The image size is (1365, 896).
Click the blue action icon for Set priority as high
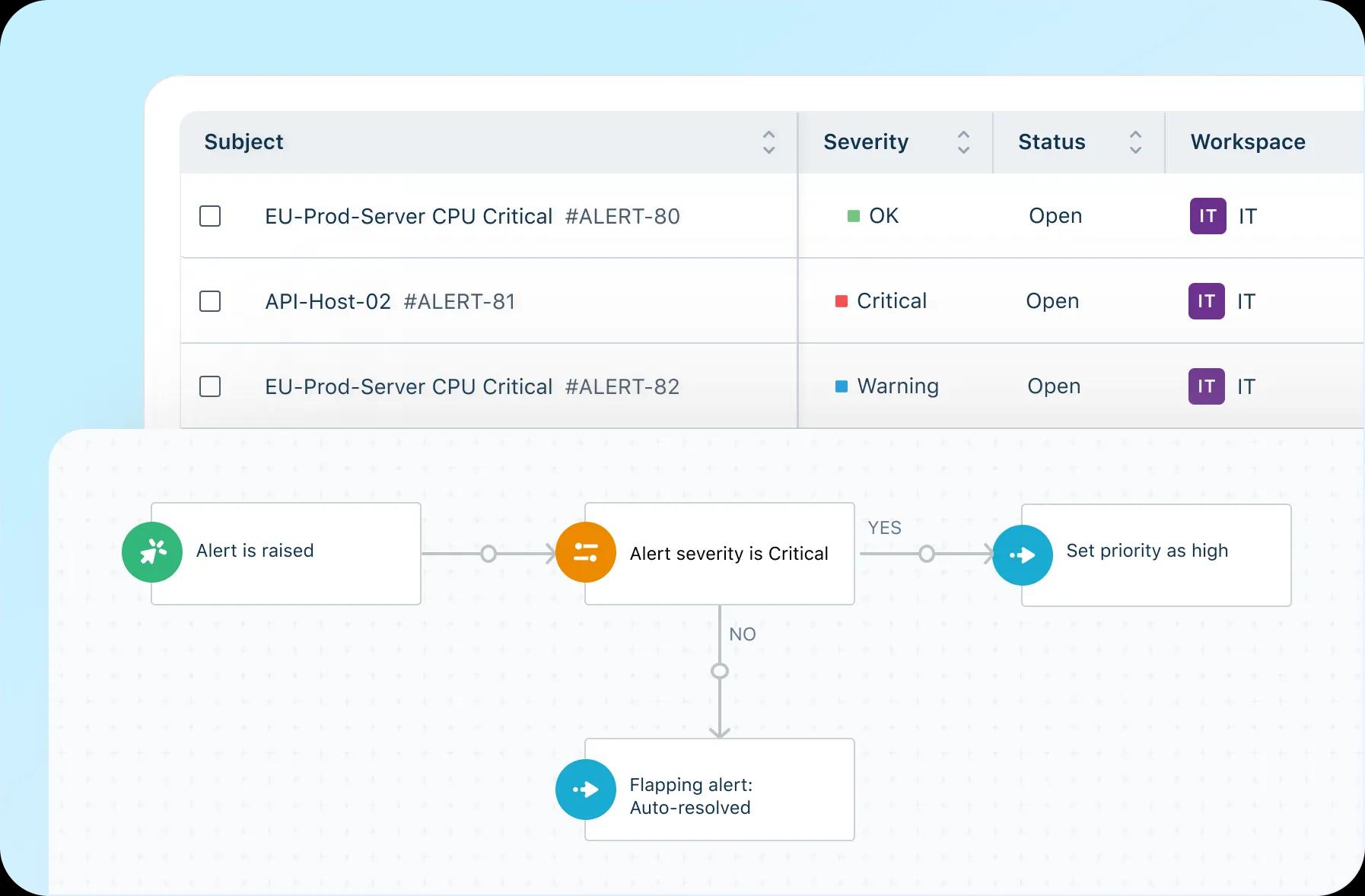coord(1023,555)
